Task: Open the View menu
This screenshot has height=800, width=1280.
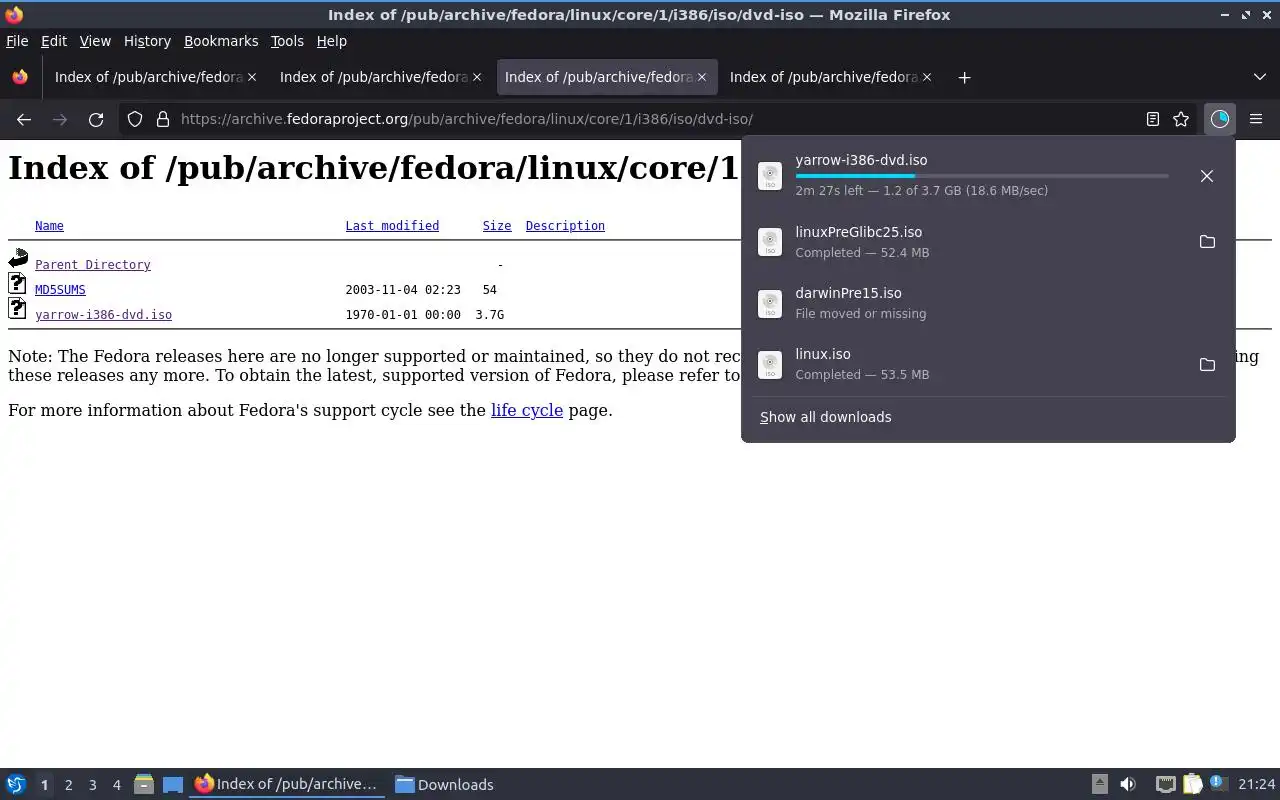Action: 95,41
